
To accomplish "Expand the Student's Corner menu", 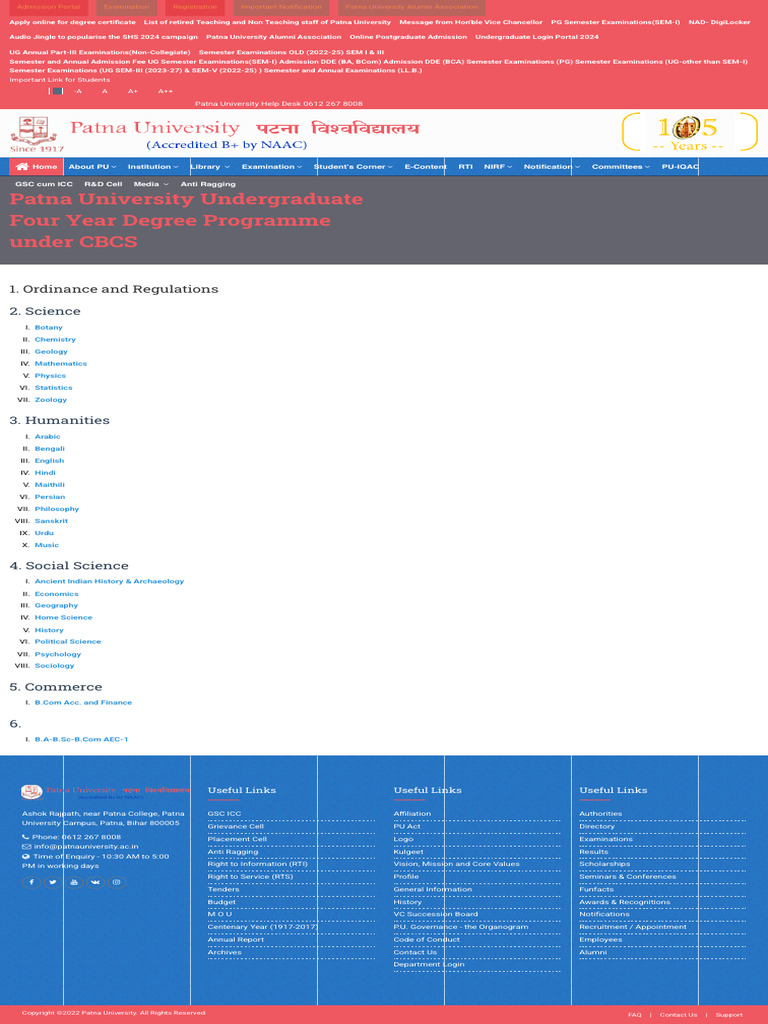I will [x=353, y=167].
